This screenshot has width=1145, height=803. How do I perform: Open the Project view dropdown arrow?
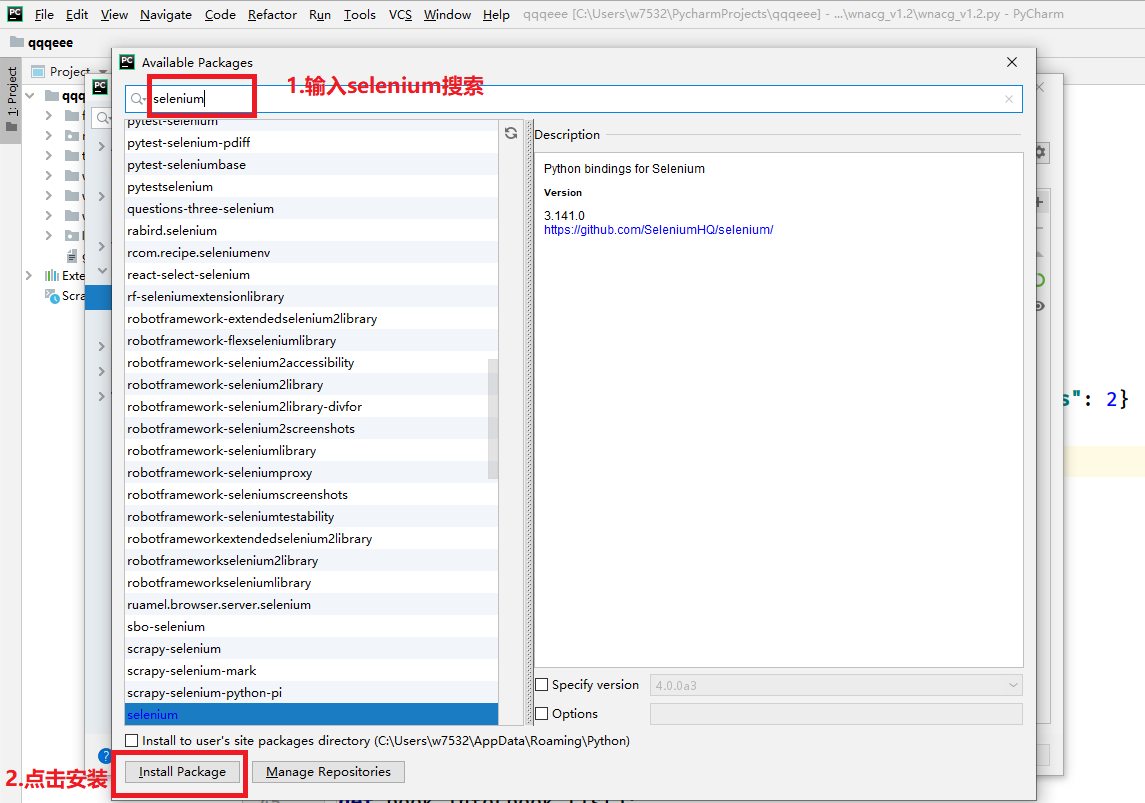point(103,72)
